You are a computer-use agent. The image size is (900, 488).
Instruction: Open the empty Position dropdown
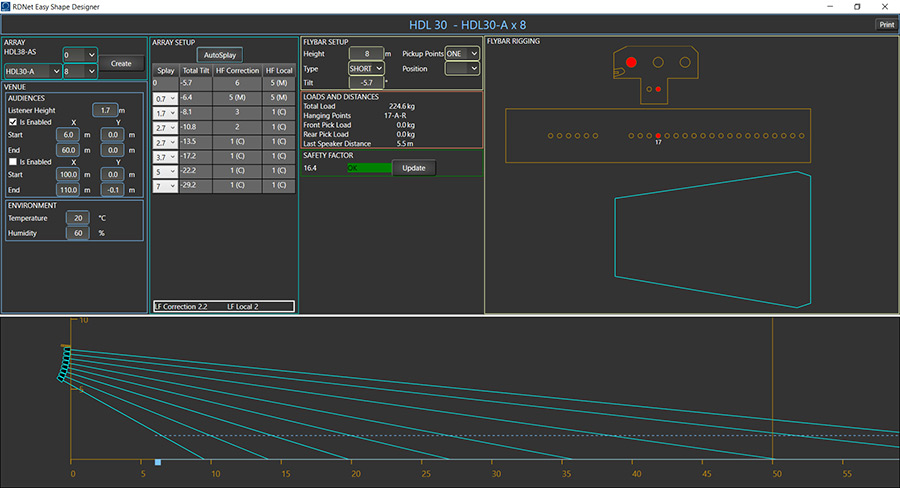pyautogui.click(x=462, y=68)
